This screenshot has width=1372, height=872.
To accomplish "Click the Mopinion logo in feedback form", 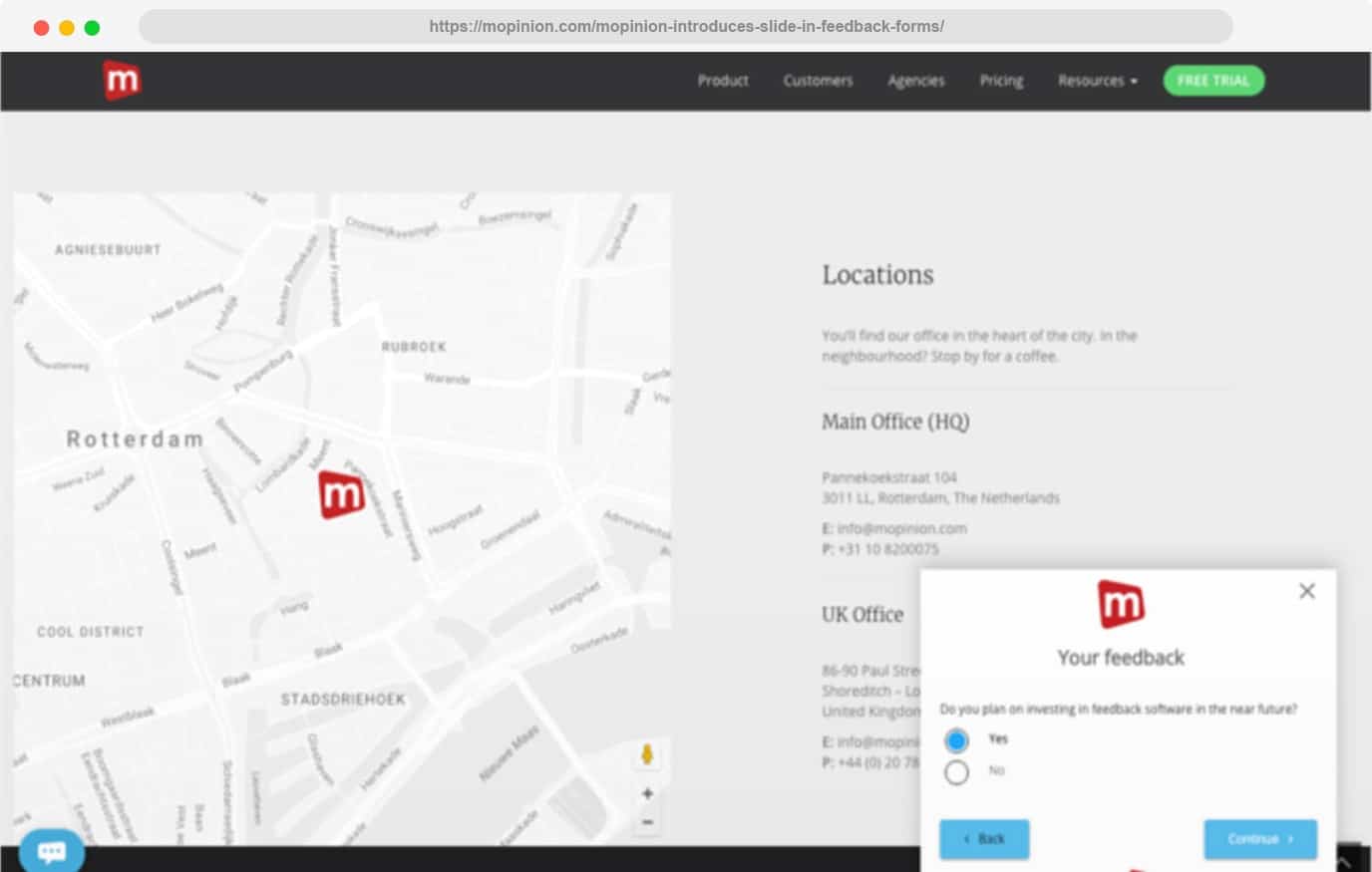I will [x=1121, y=604].
